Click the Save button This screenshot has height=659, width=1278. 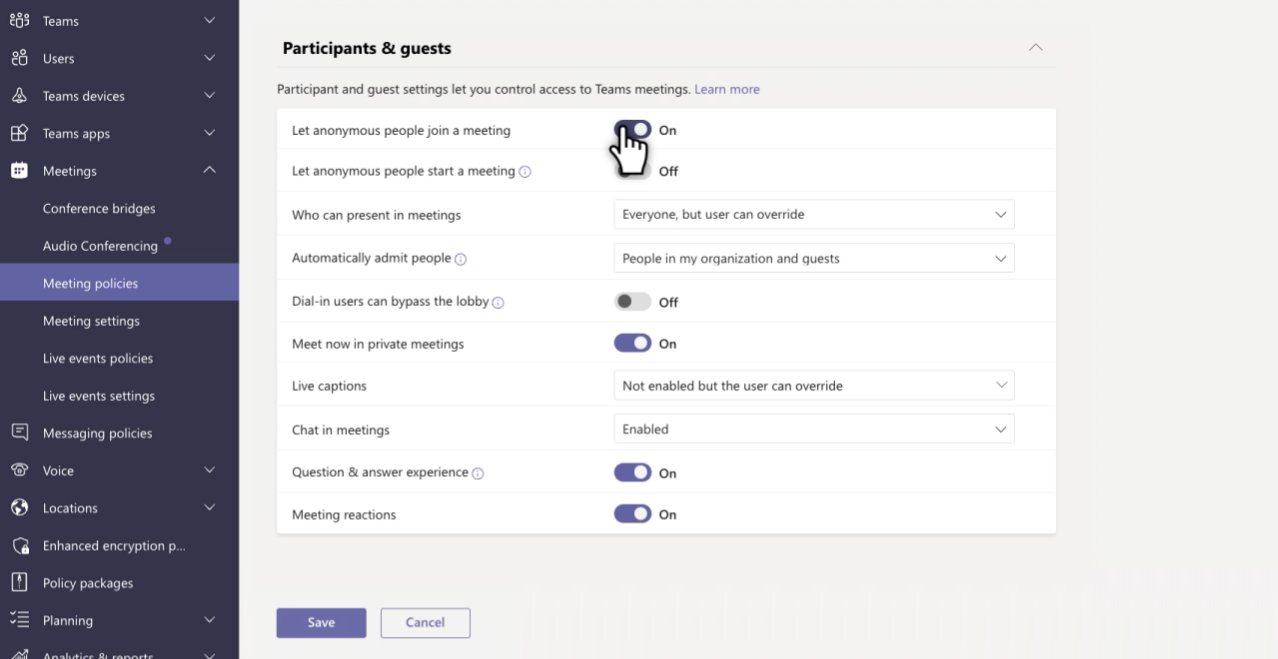(x=321, y=622)
